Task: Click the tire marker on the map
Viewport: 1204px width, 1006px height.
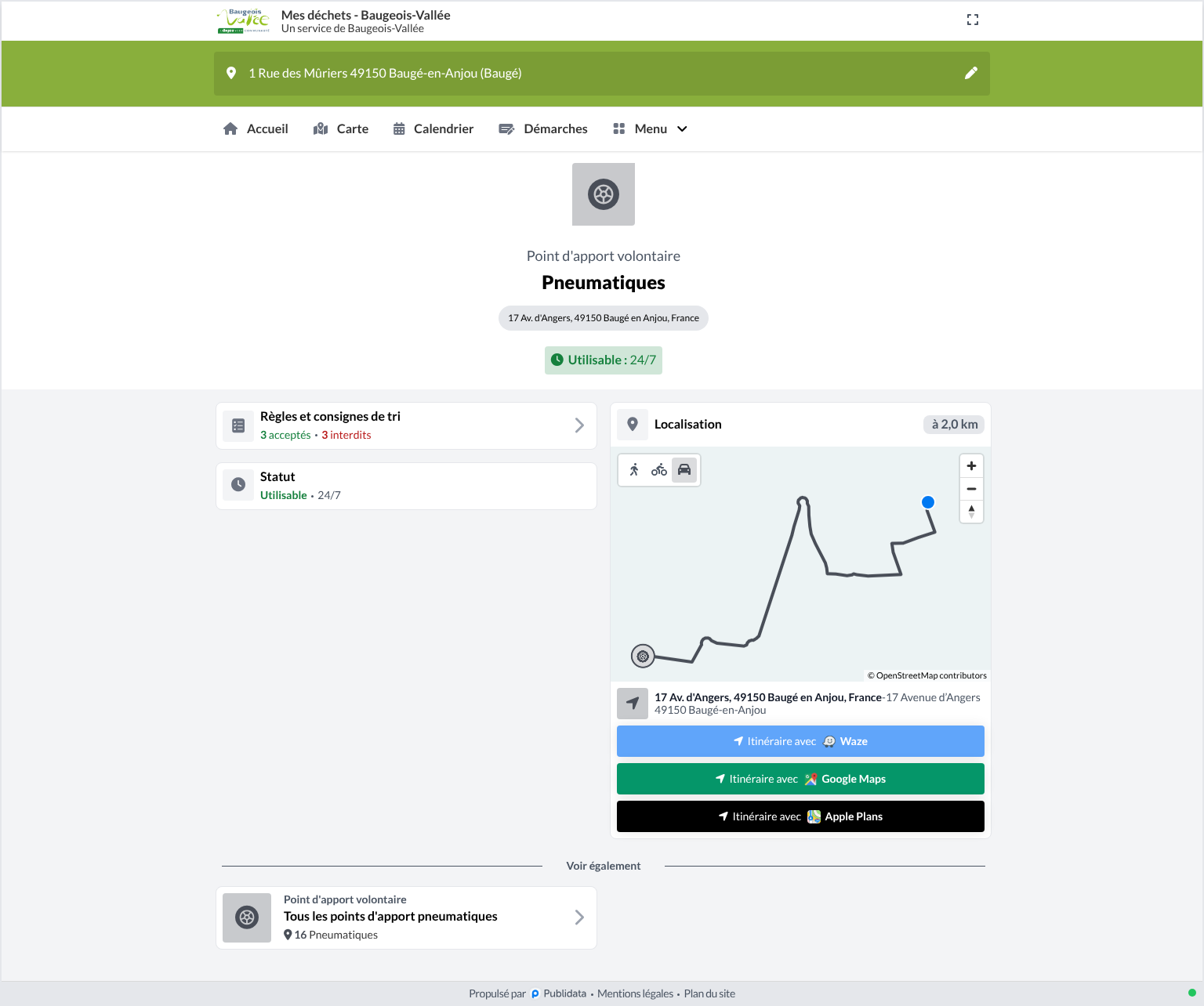Action: pos(643,656)
